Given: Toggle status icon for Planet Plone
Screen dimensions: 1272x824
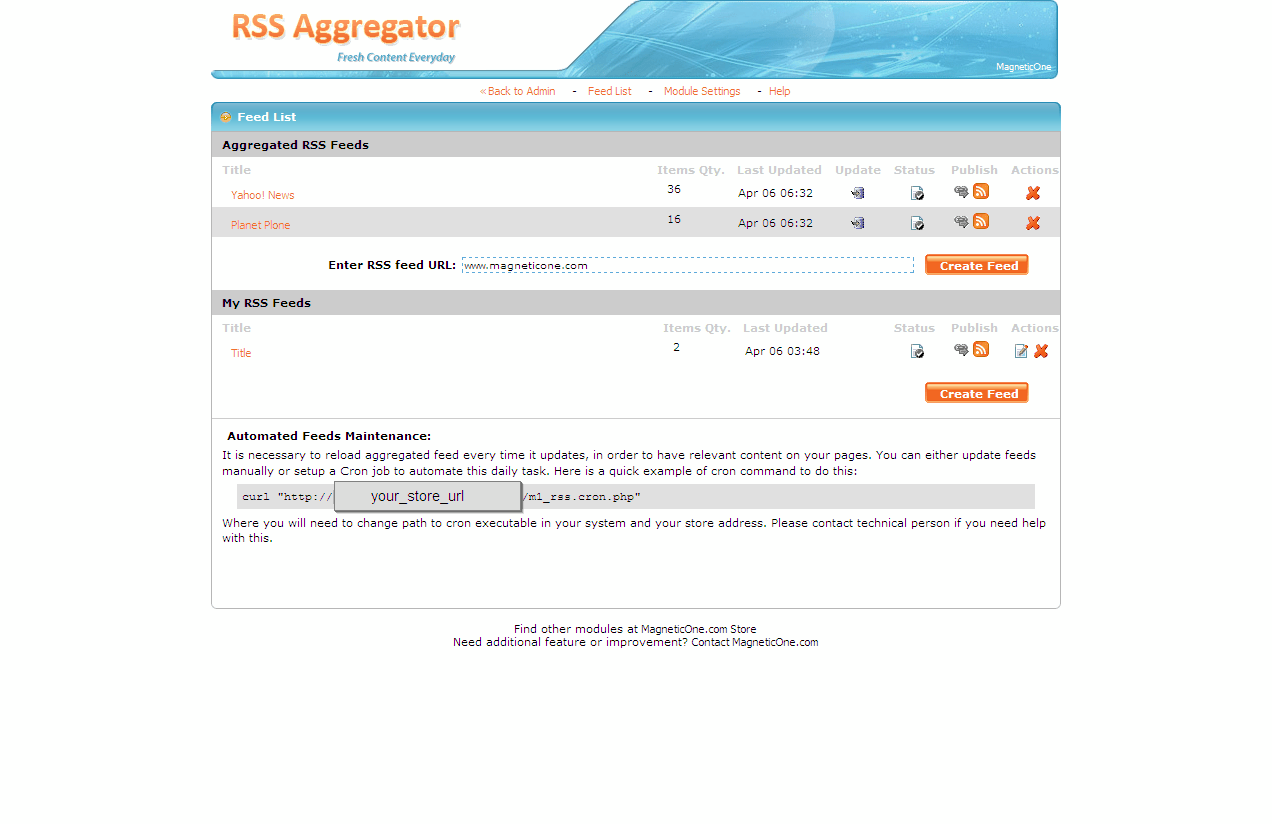Looking at the screenshot, I should pyautogui.click(x=917, y=223).
